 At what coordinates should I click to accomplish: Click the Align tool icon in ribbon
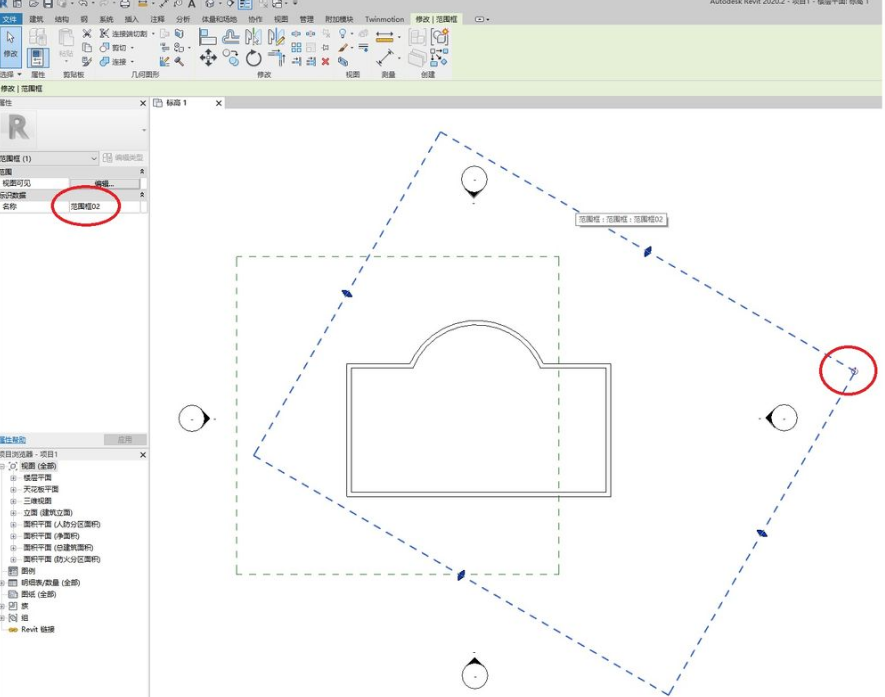(x=208, y=37)
